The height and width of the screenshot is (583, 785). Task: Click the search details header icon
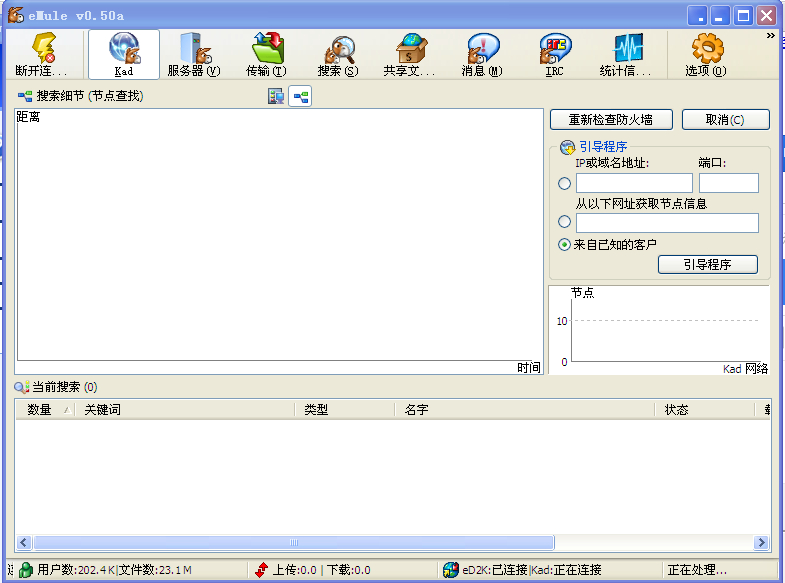(25, 96)
